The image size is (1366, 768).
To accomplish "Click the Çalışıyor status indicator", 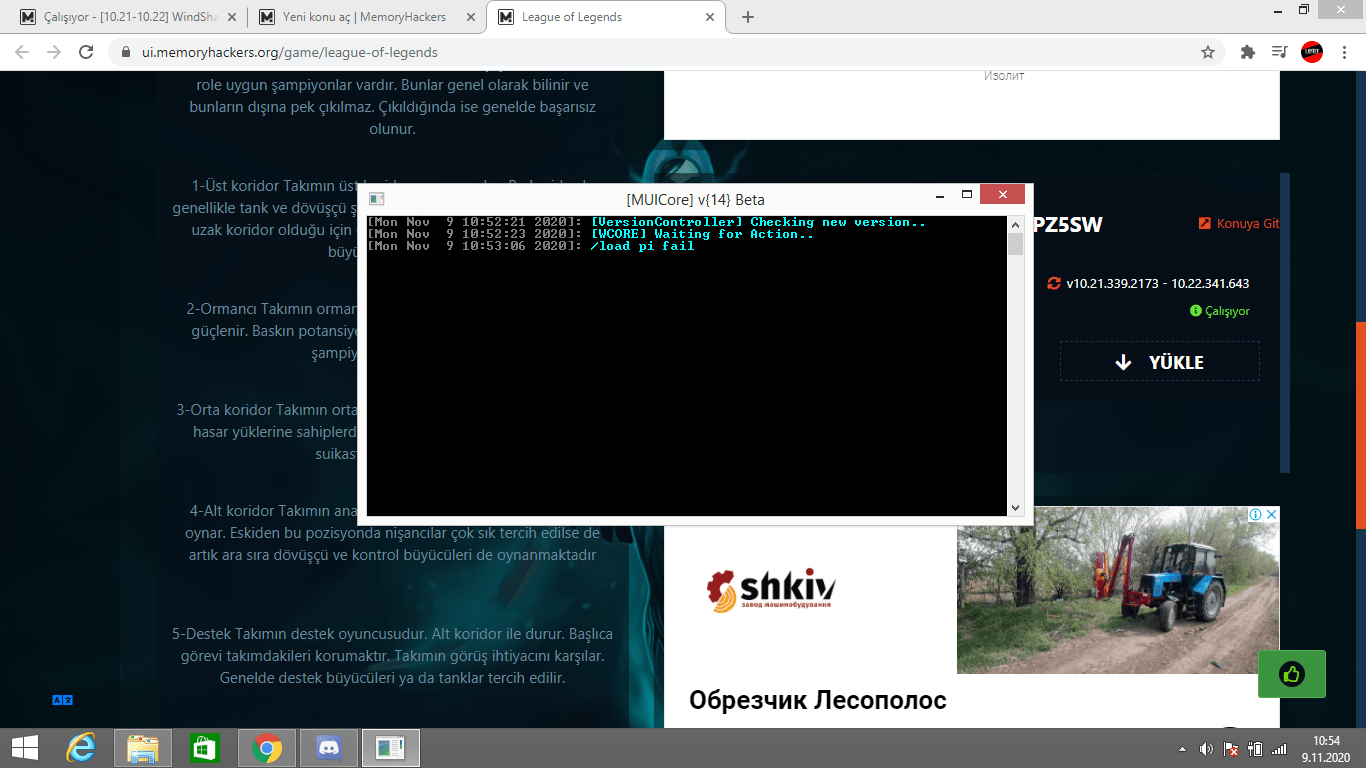I will [x=1220, y=311].
